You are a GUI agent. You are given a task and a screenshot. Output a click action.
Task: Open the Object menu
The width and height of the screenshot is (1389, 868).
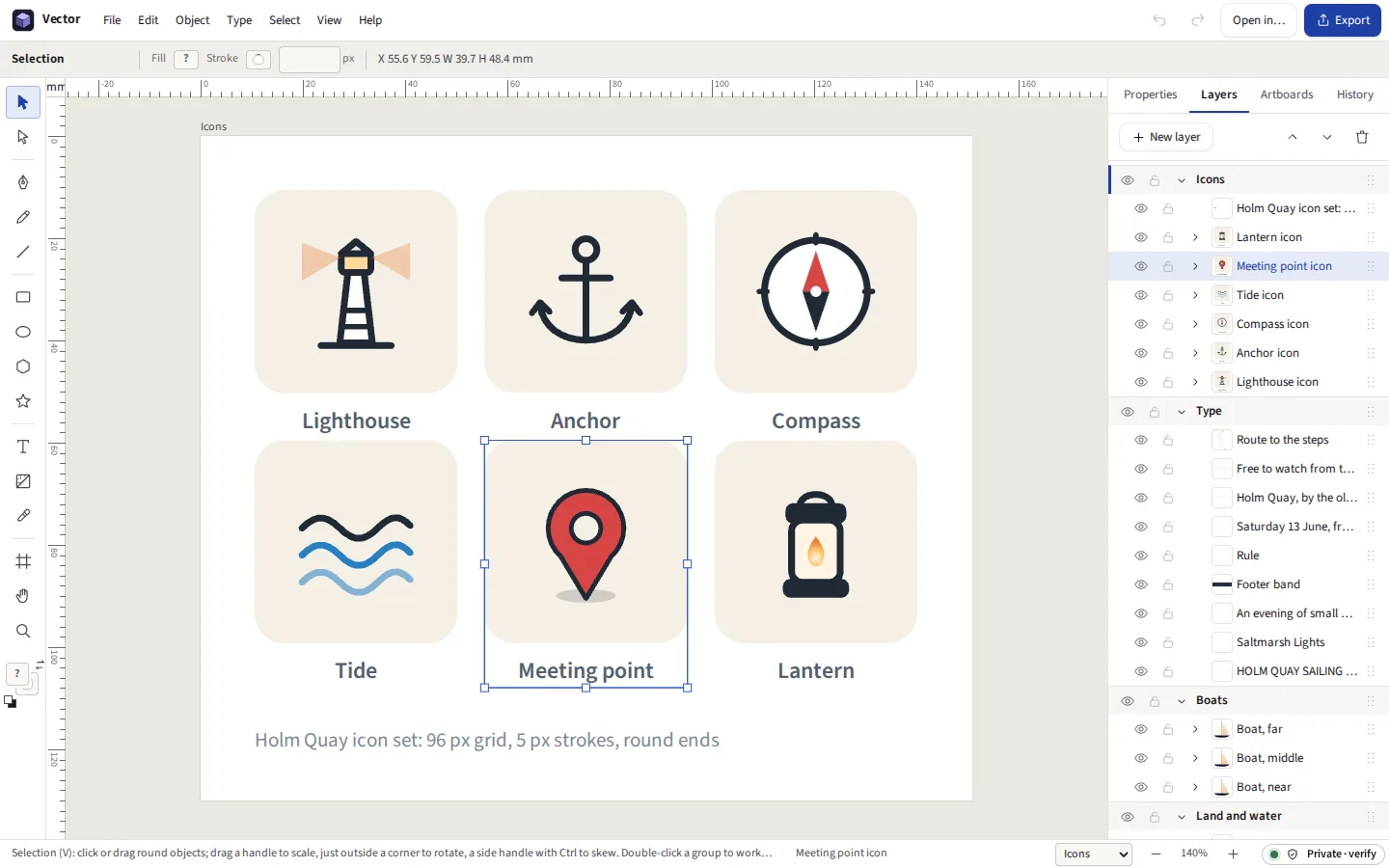point(192,20)
